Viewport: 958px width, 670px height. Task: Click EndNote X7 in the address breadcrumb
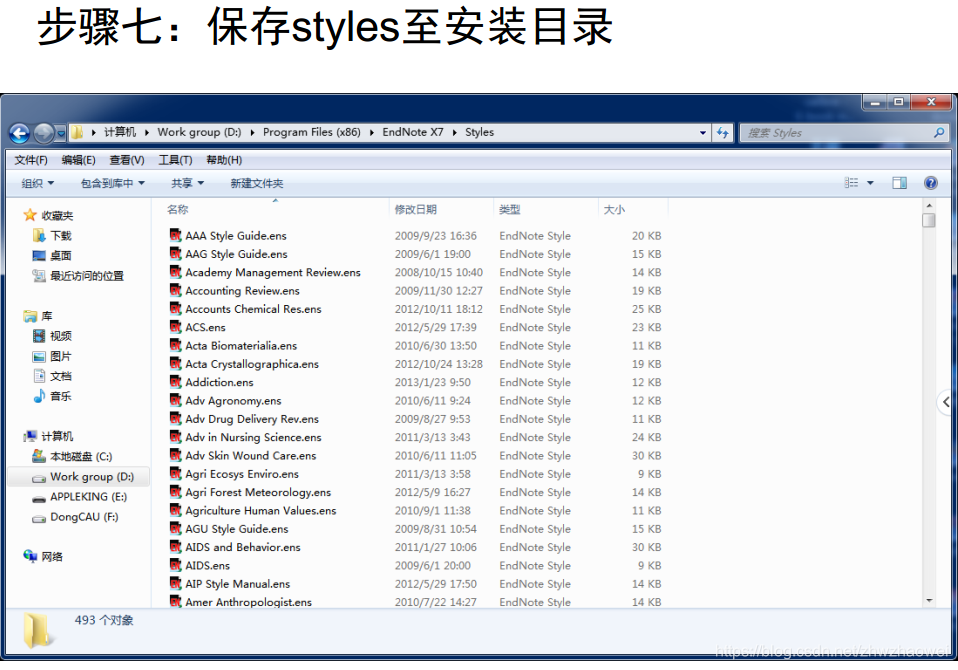[413, 133]
